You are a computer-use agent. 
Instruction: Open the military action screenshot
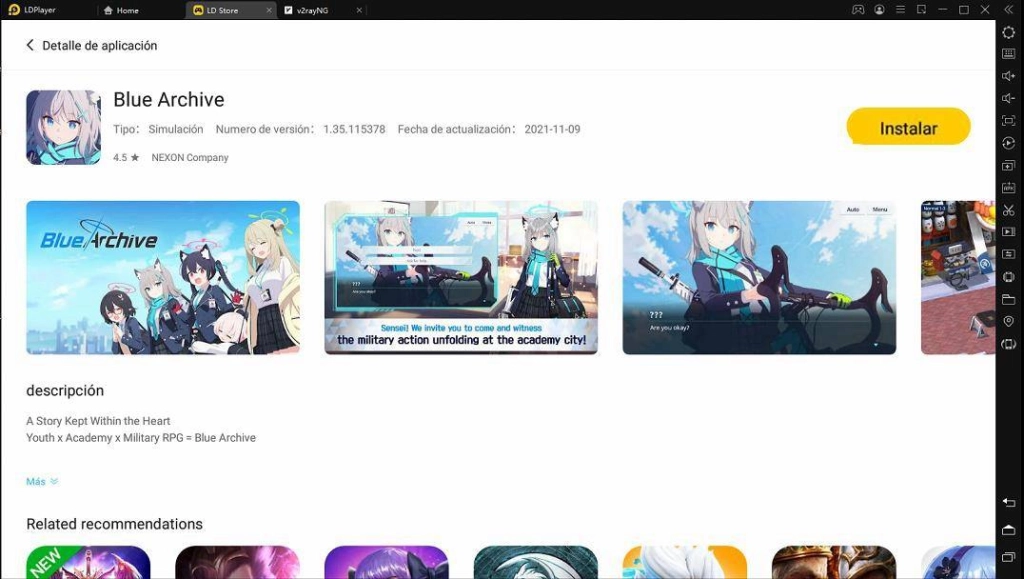[x=461, y=277]
